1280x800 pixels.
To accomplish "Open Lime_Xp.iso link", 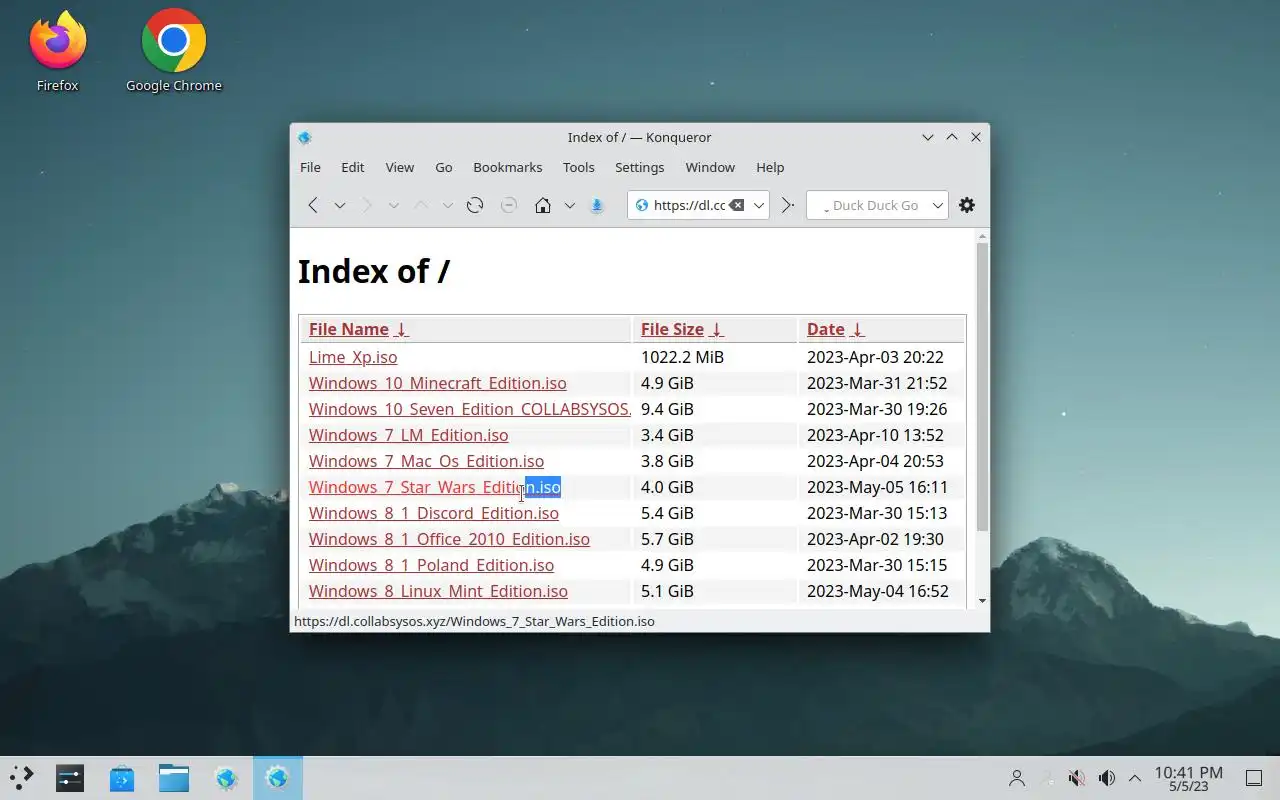I will [x=353, y=357].
